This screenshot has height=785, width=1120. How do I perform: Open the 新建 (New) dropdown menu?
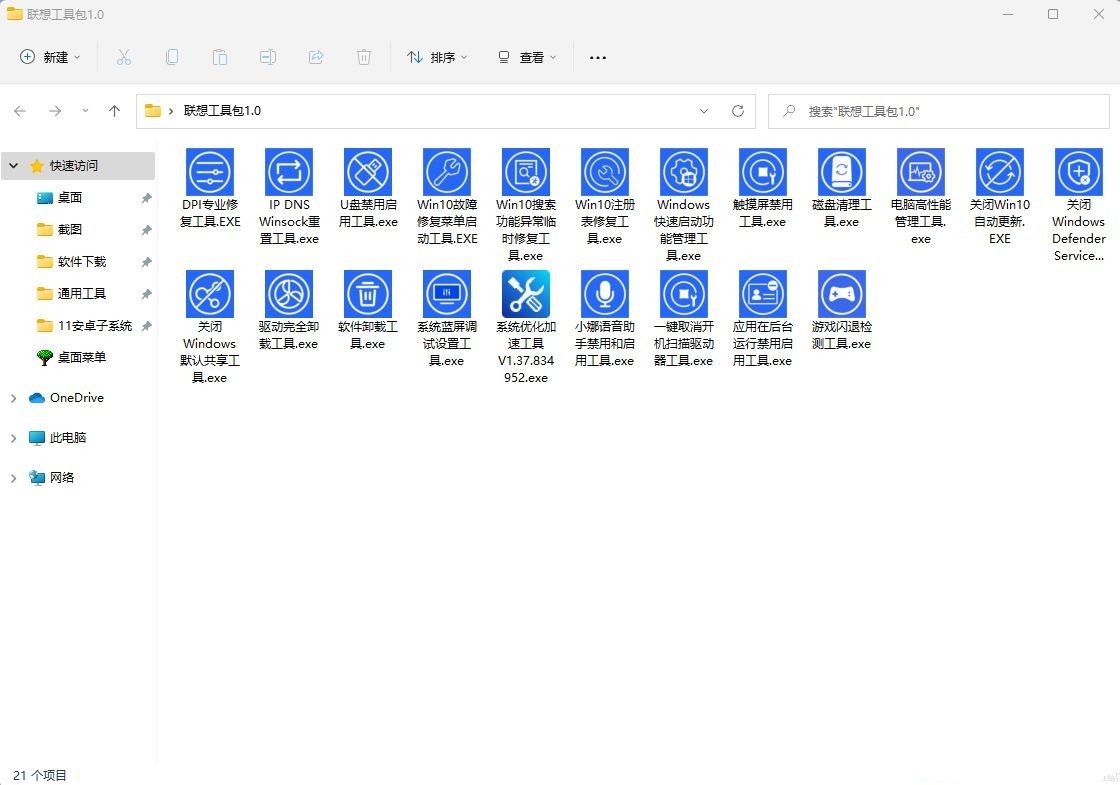click(x=50, y=57)
